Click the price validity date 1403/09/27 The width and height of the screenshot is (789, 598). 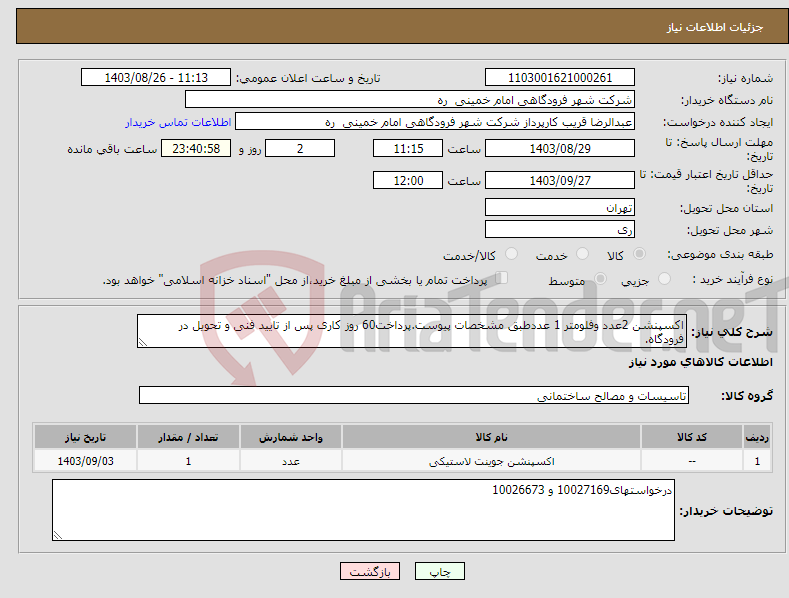[x=560, y=180]
